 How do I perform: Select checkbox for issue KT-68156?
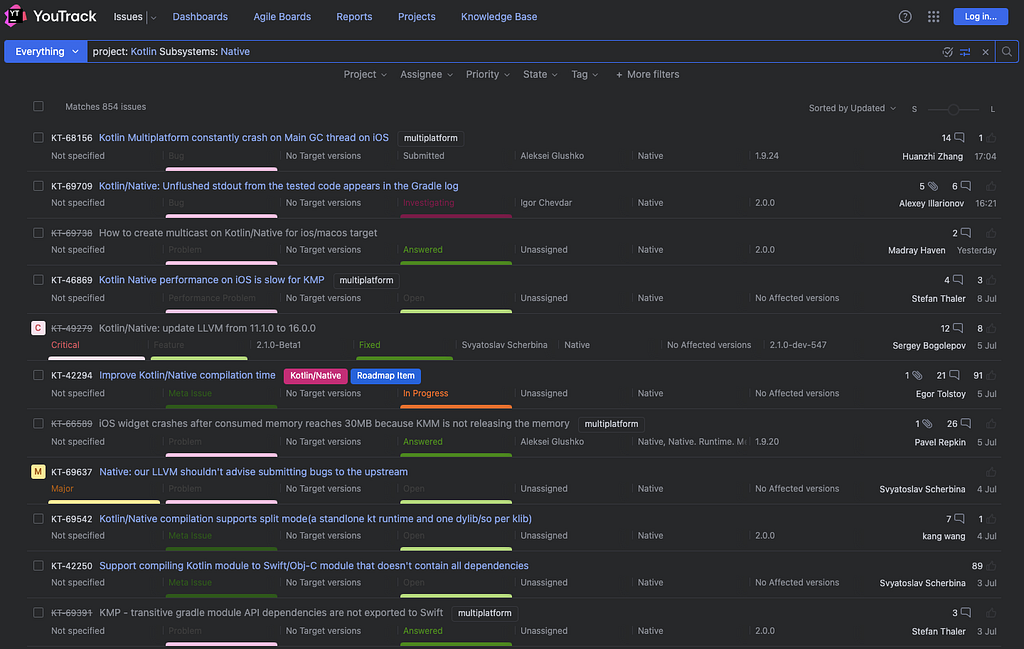pyautogui.click(x=39, y=137)
